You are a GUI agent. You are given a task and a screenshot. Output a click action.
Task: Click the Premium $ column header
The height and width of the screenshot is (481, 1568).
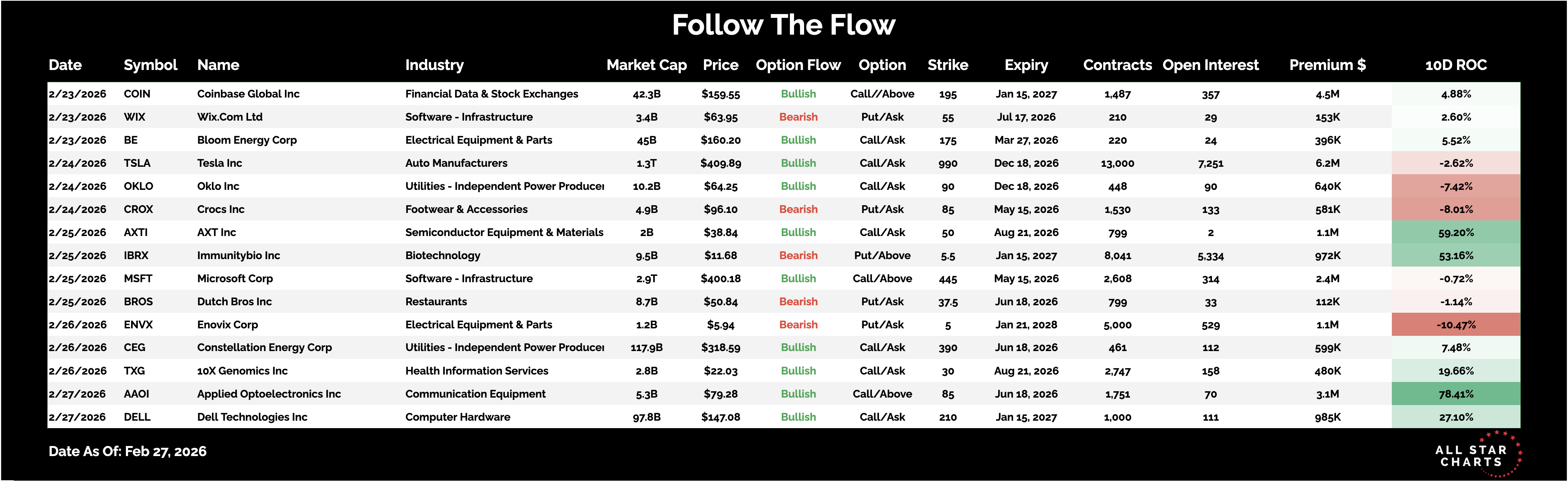coord(1327,65)
